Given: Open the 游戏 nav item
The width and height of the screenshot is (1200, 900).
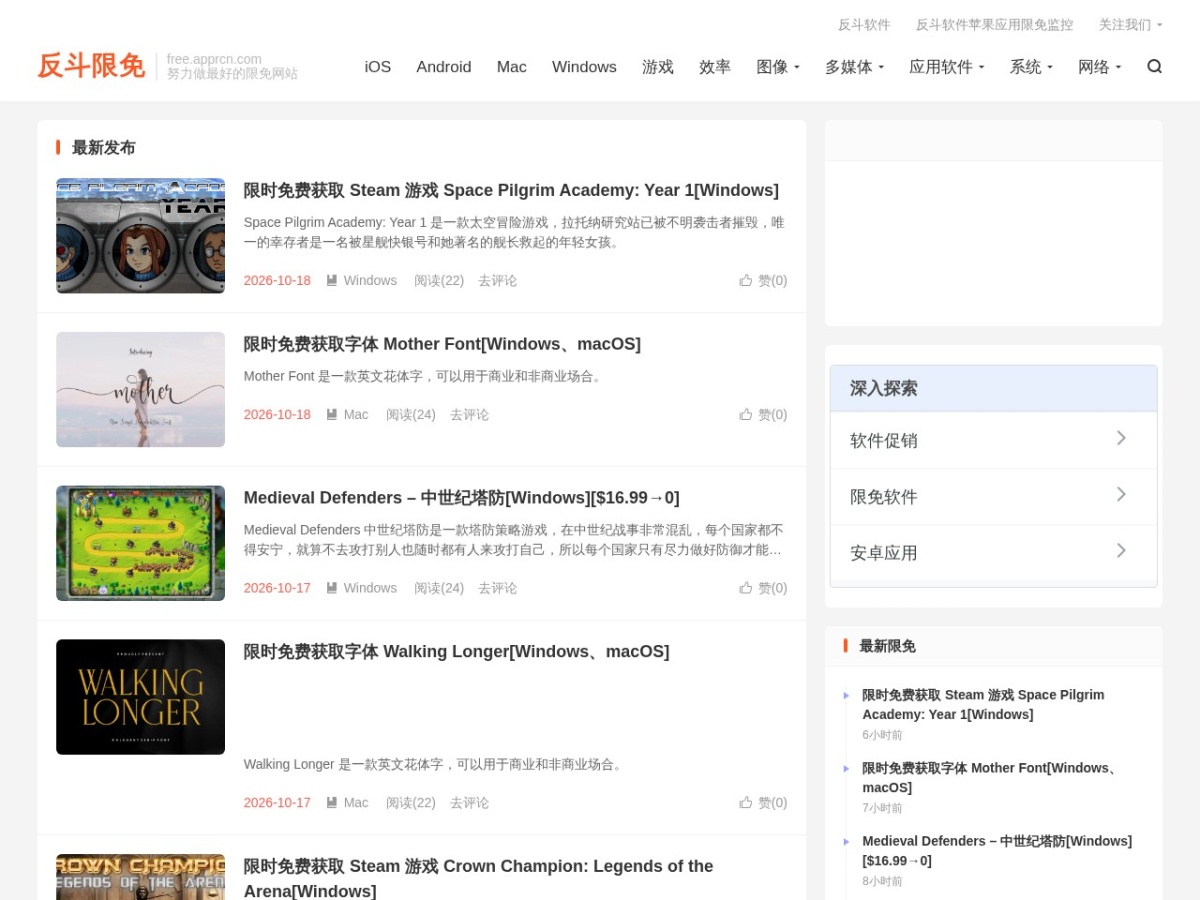Looking at the screenshot, I should click(x=658, y=67).
